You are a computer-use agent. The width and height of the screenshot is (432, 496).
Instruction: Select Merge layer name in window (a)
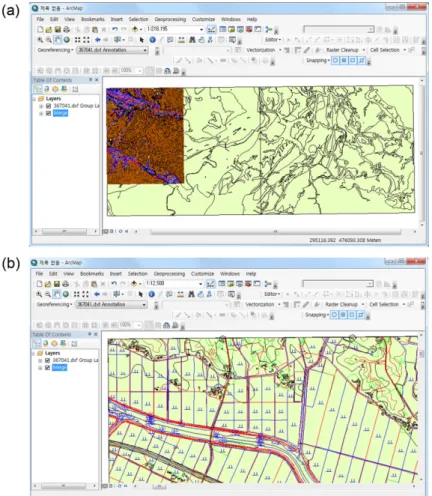(60, 113)
